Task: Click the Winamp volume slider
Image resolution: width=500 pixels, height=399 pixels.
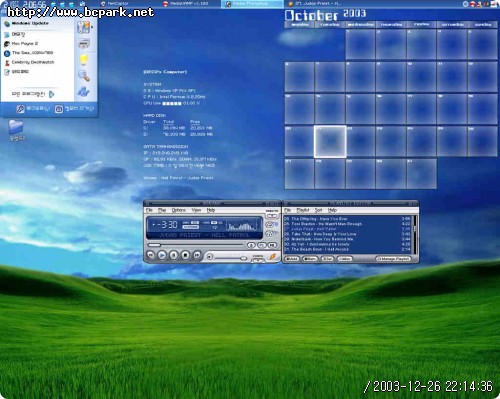Action: point(231,258)
